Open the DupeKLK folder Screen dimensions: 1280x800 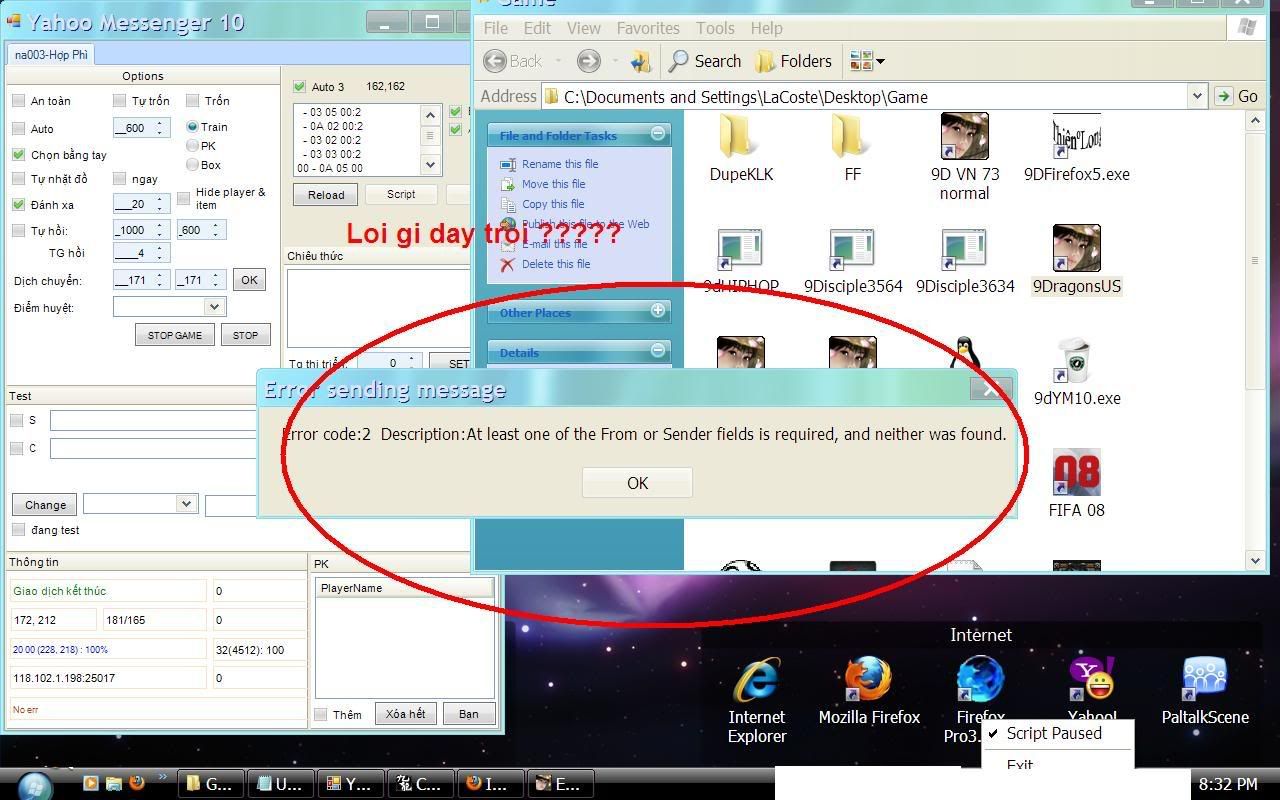pyautogui.click(x=741, y=147)
